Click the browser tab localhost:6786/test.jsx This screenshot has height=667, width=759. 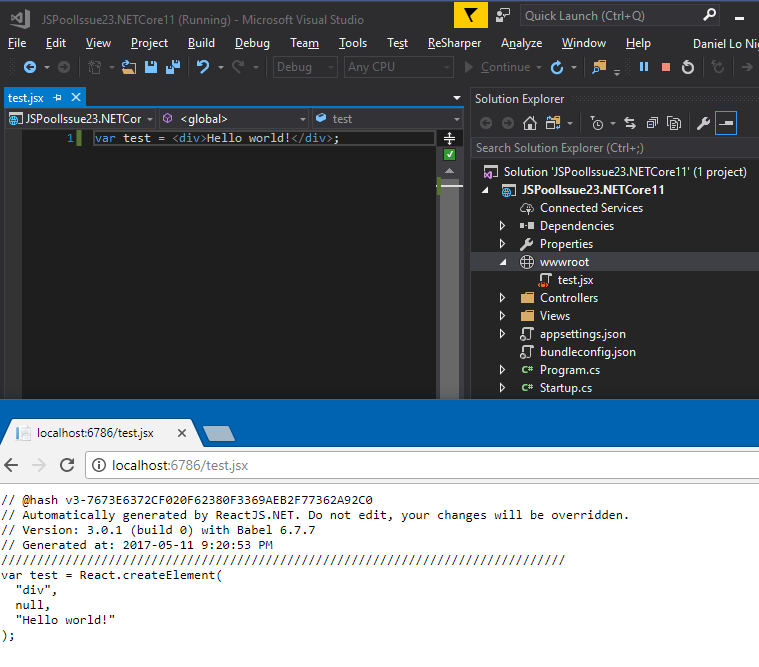95,433
